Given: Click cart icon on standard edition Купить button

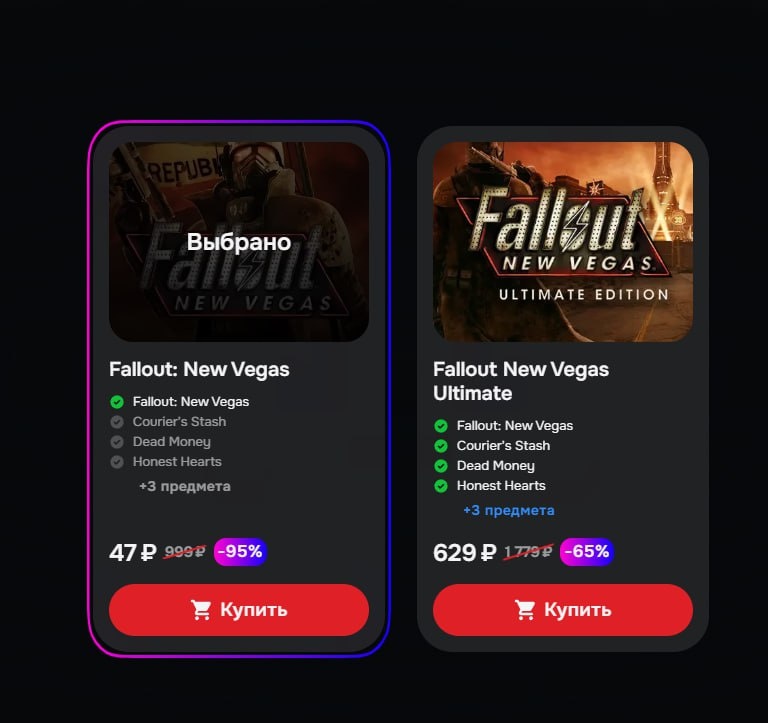Looking at the screenshot, I should point(201,610).
